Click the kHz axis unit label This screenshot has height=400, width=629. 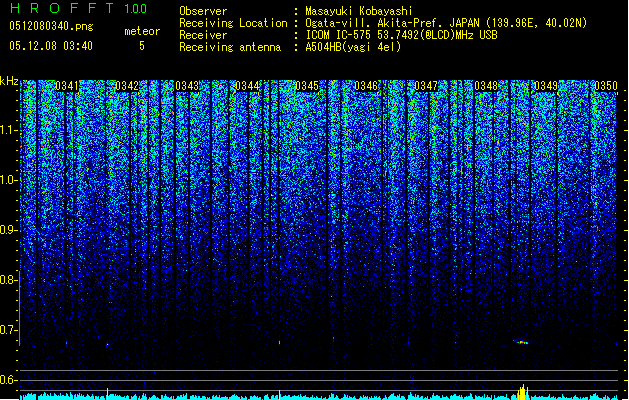[x=9, y=81]
